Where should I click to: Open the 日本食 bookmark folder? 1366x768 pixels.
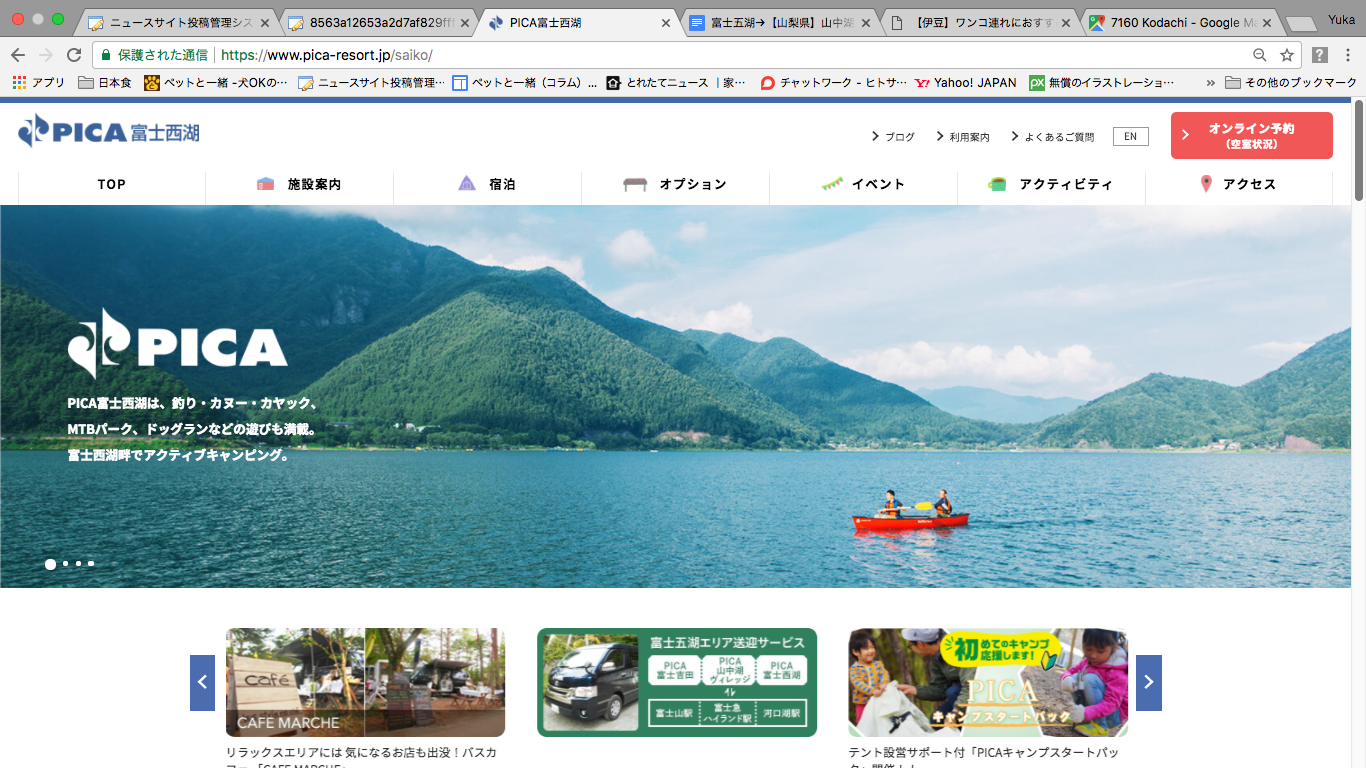point(105,83)
